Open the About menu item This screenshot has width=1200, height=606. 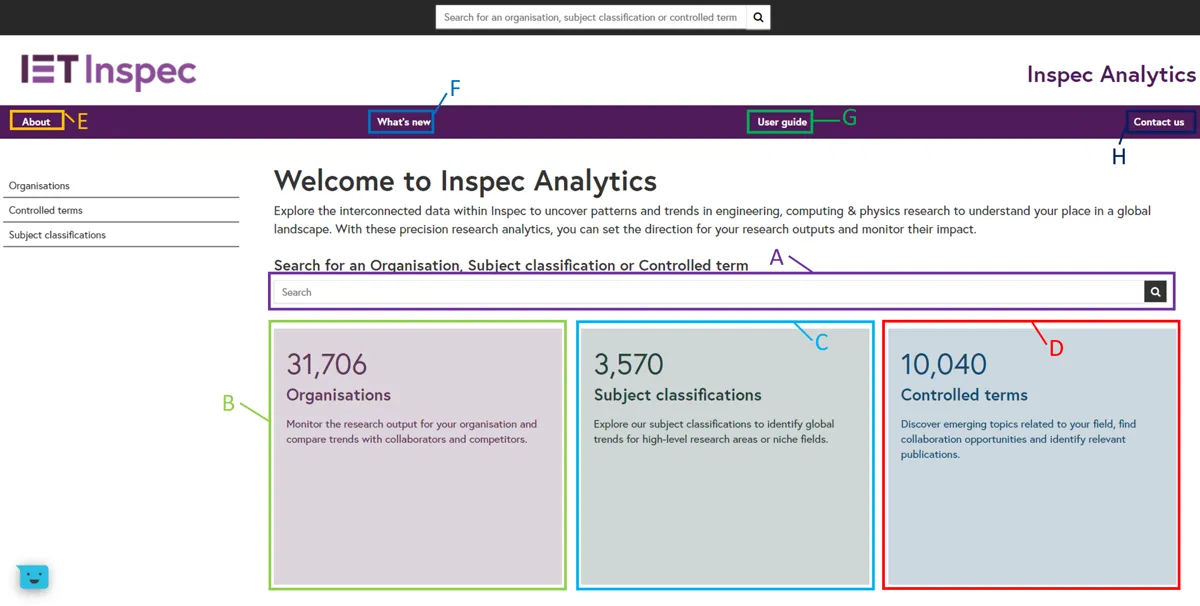point(36,121)
